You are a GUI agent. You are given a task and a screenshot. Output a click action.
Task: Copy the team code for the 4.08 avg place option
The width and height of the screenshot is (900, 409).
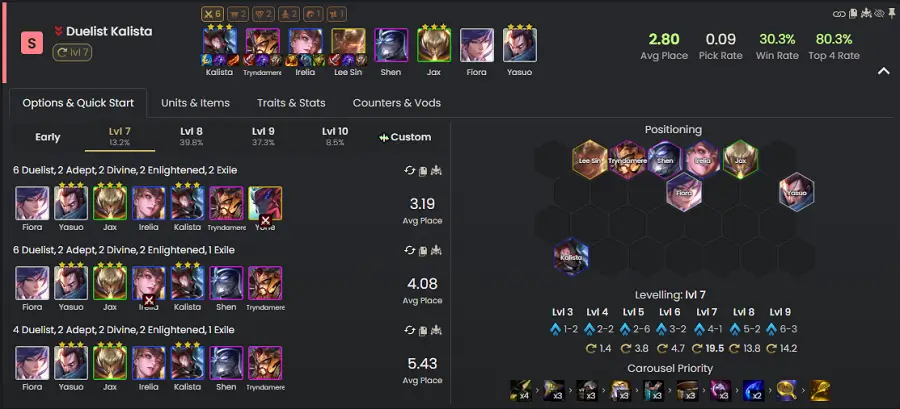tap(423, 250)
